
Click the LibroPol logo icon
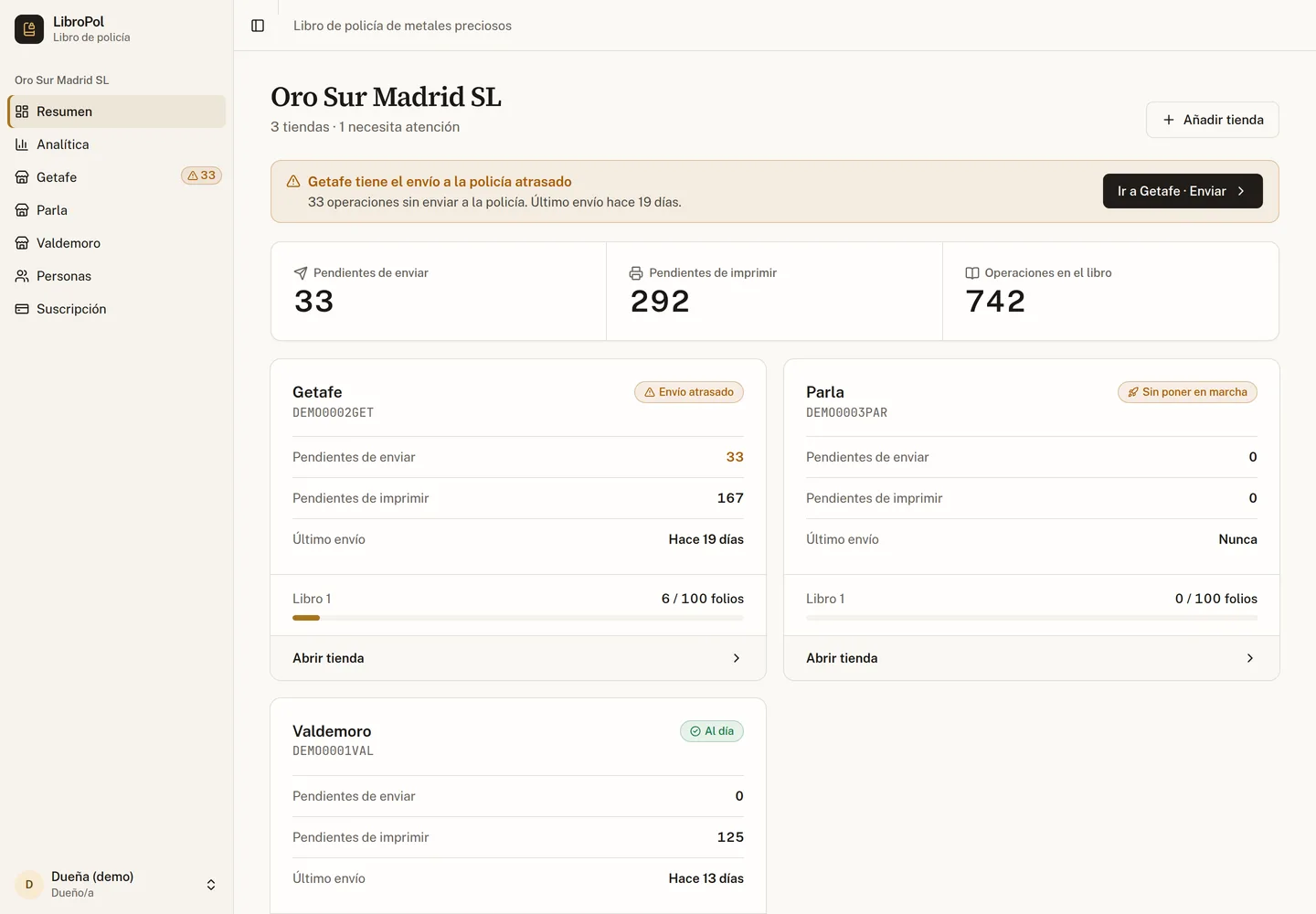coord(29,29)
